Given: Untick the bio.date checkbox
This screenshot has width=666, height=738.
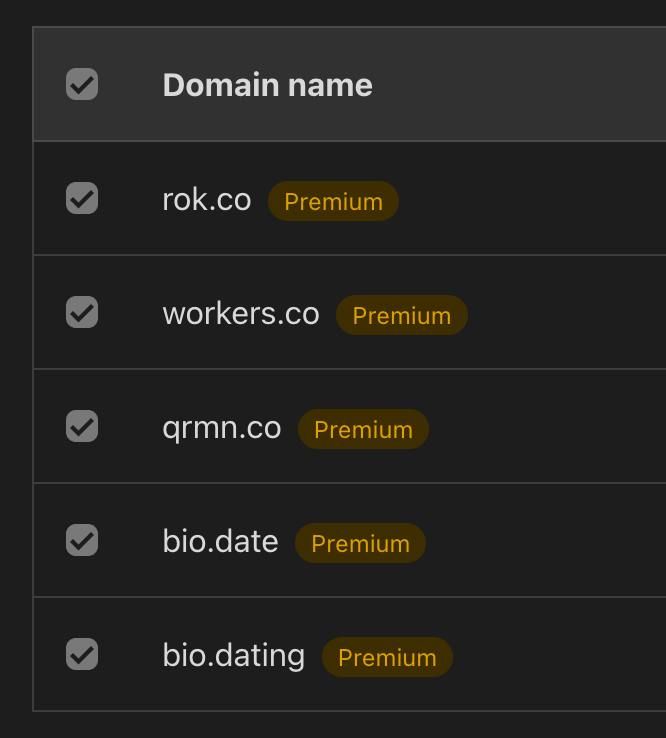Looking at the screenshot, I should (82, 541).
